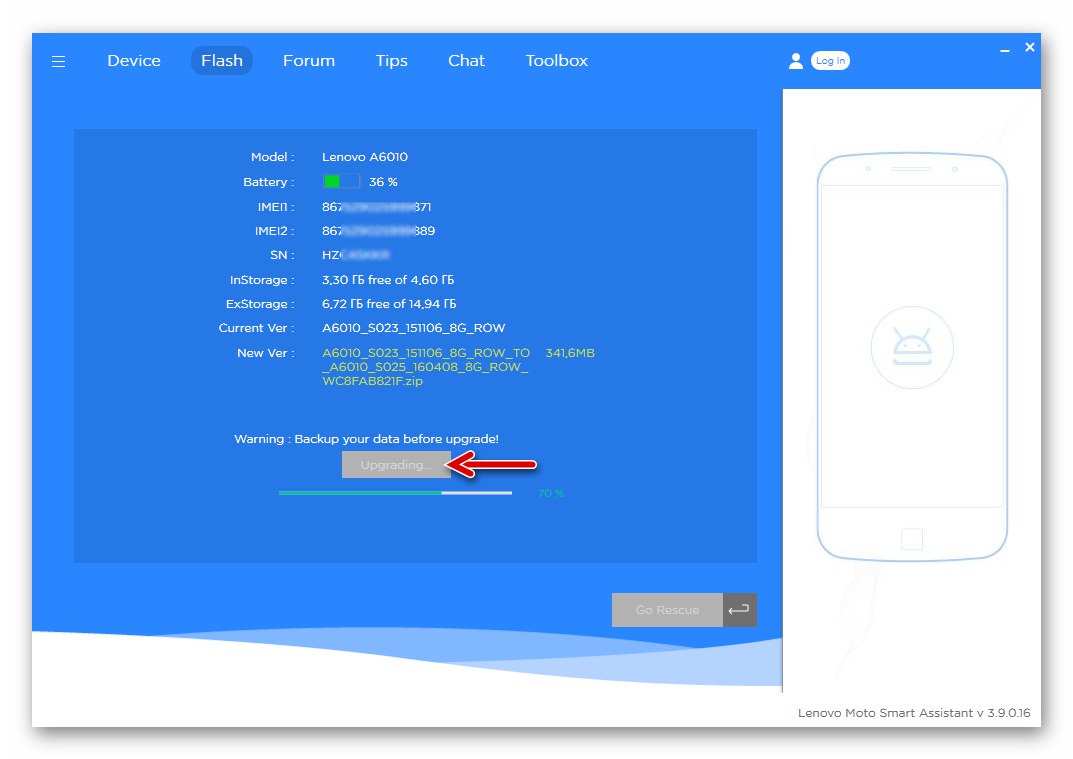Switch to the Device tab
The image size is (1073, 759).
pos(134,61)
